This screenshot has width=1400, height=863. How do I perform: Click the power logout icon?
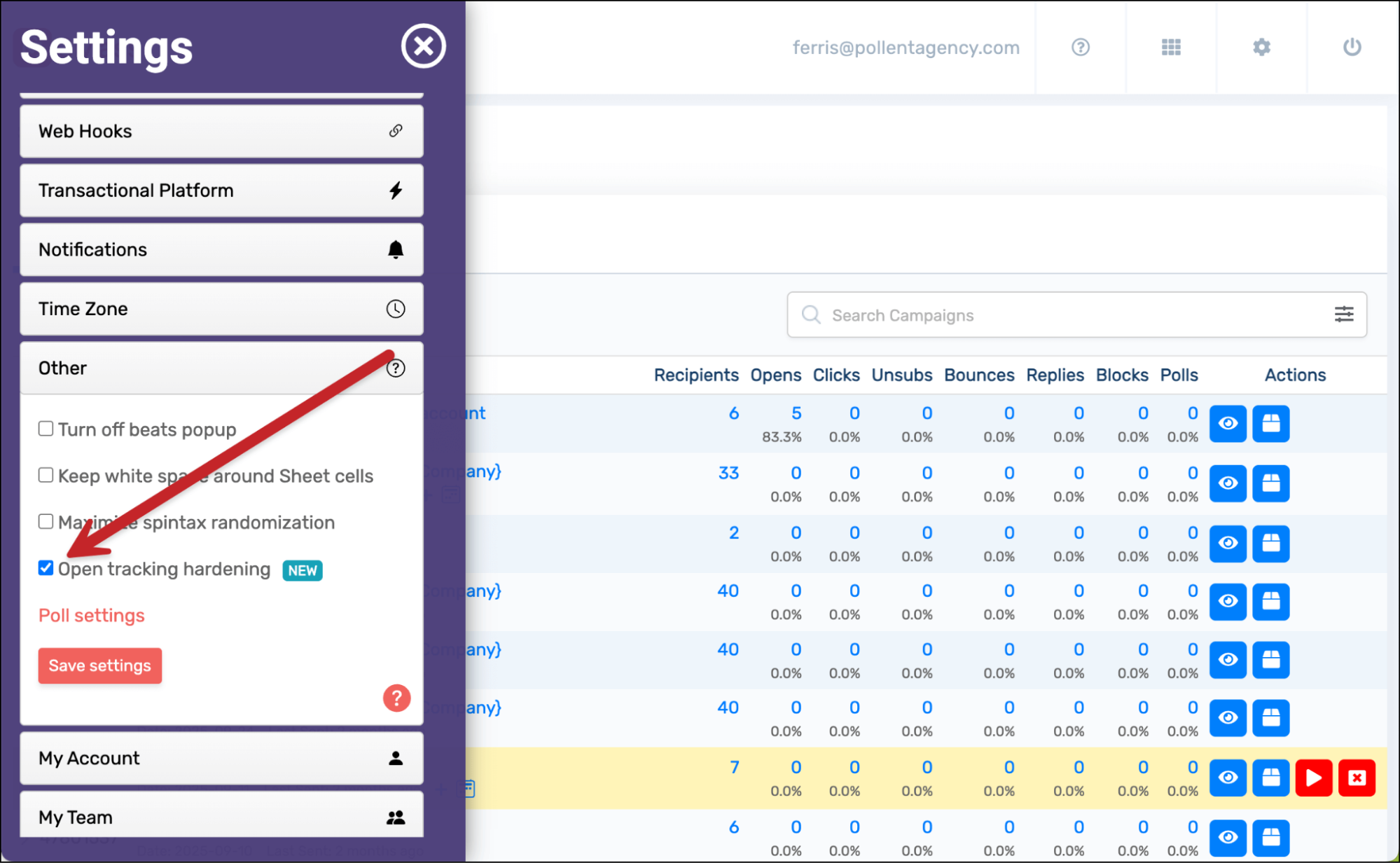(1352, 47)
